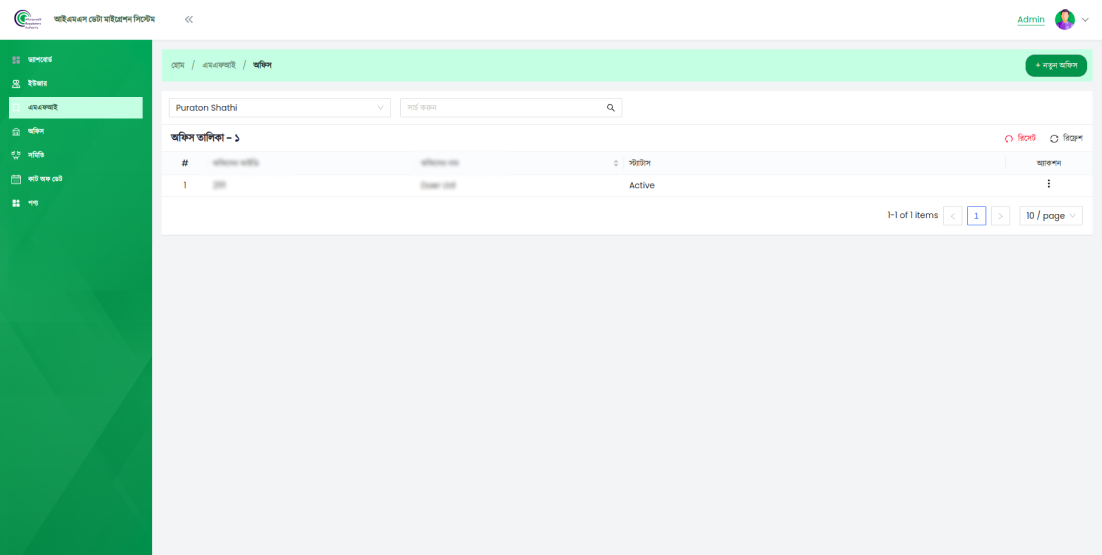The height and width of the screenshot is (555, 1102).
Task: Open the Puraton Shathi dropdown
Action: pyautogui.click(x=280, y=108)
